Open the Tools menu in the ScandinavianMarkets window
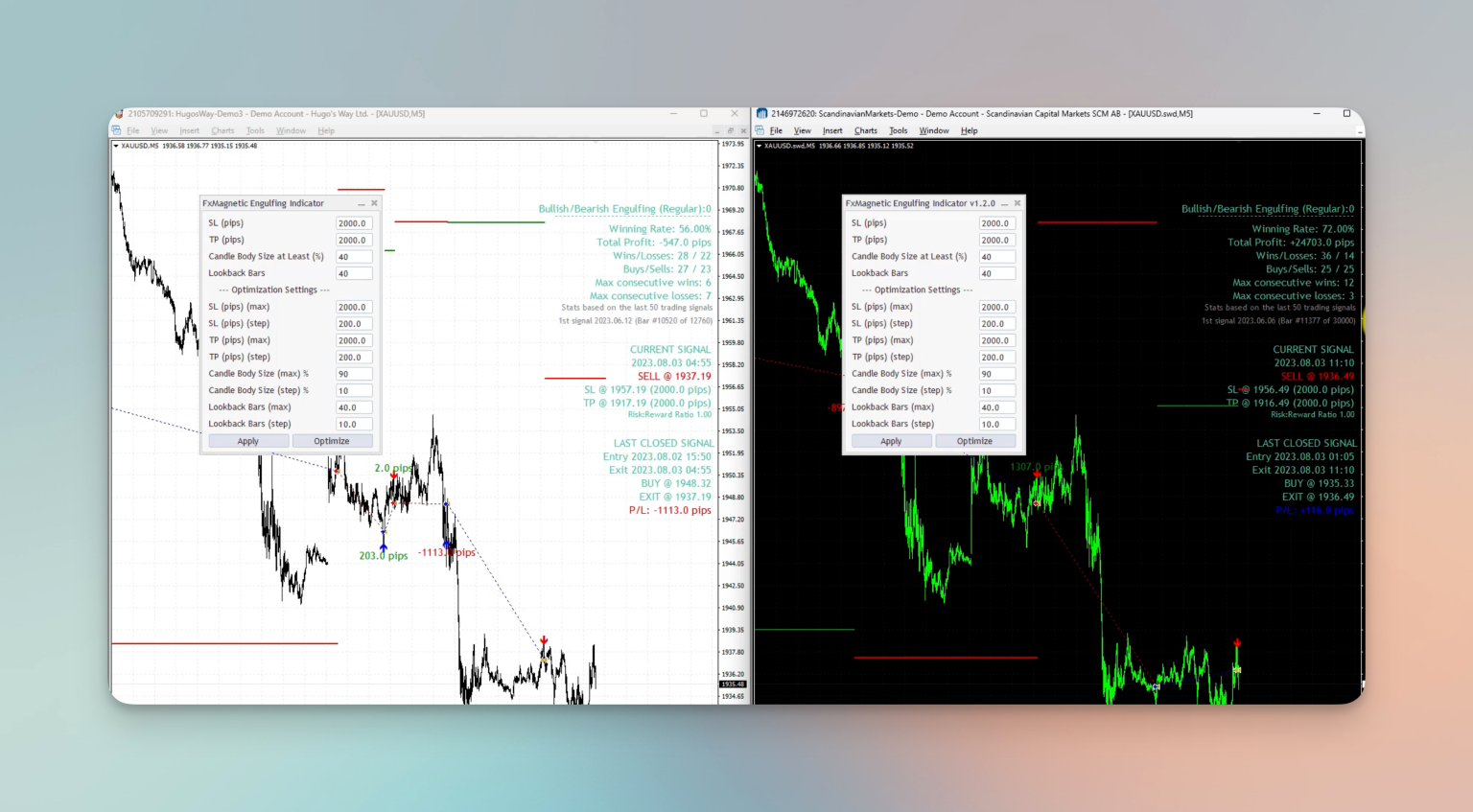The height and width of the screenshot is (812, 1473). [x=898, y=130]
